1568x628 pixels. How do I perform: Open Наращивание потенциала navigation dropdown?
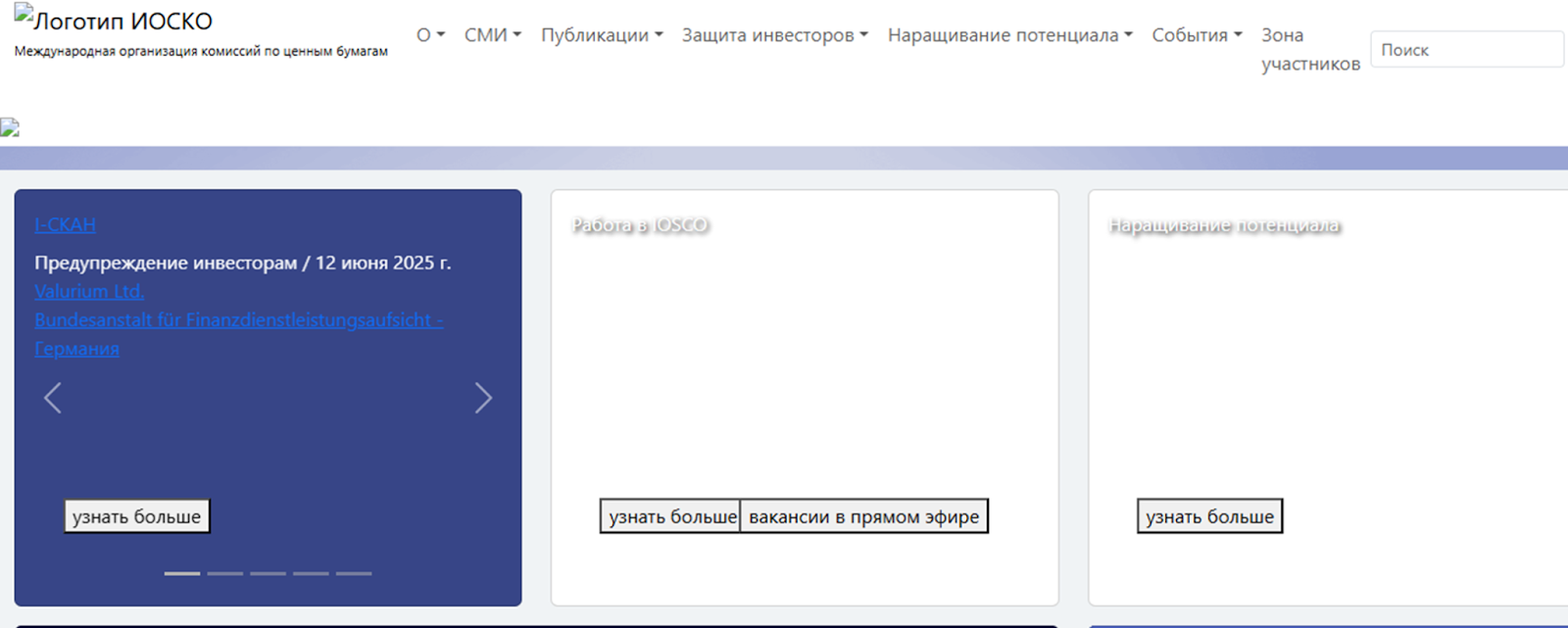coord(1009,35)
